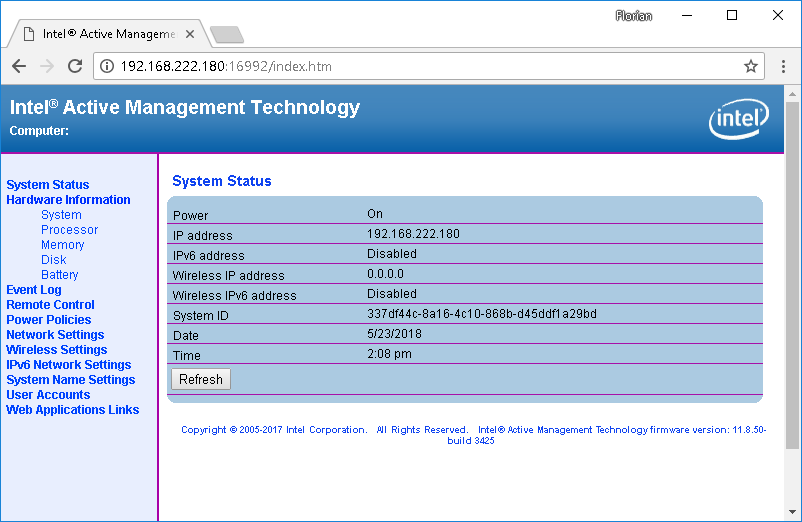Click the Time value 2:08 pm
Image resolution: width=802 pixels, height=522 pixels.
click(389, 354)
